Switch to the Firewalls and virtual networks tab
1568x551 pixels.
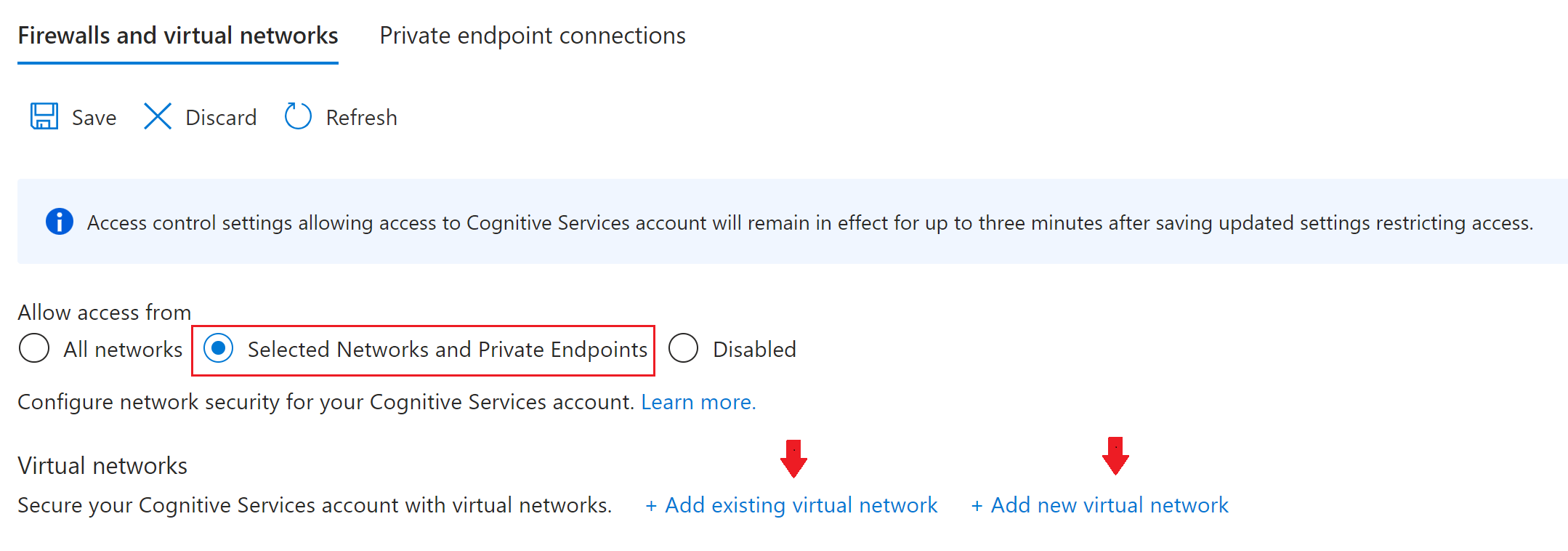click(x=178, y=35)
